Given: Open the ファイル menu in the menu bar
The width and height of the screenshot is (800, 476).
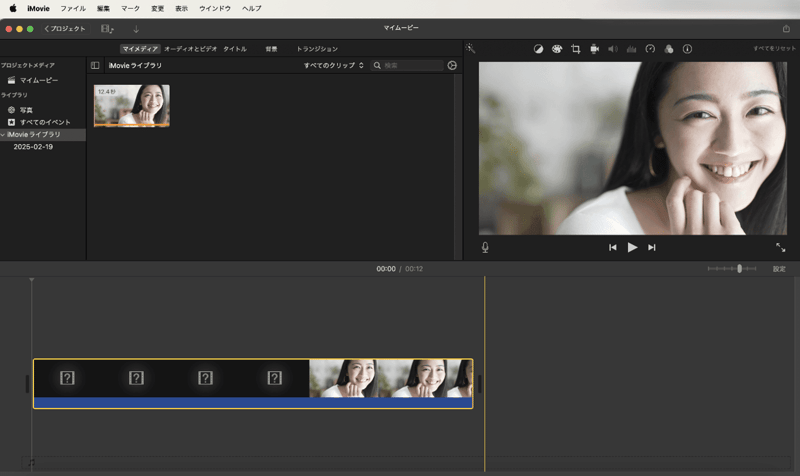Looking at the screenshot, I should (x=73, y=8).
